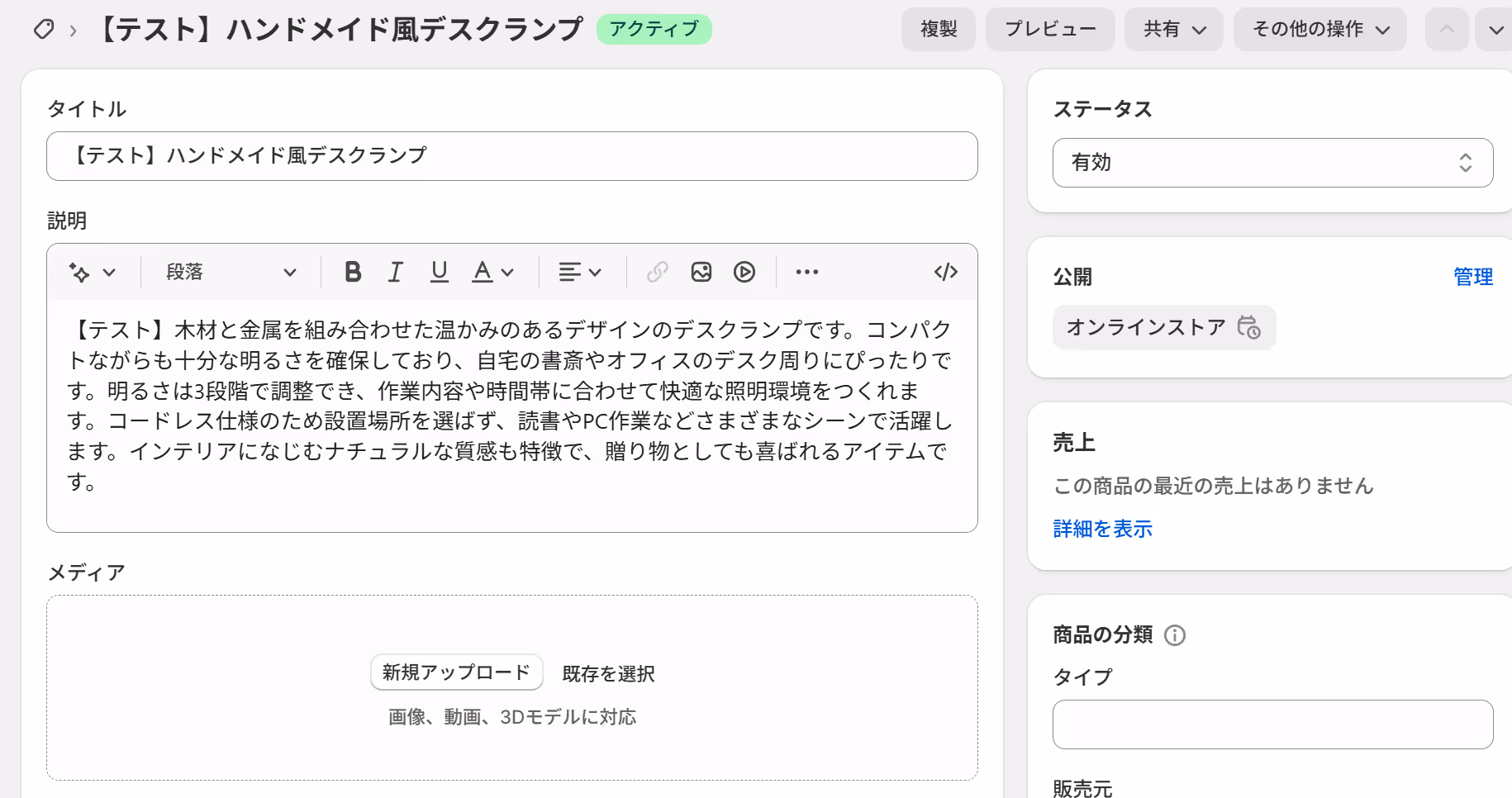Open the 段落 paragraph style dropdown
Viewport: 1512px width, 798px height.
click(x=231, y=272)
